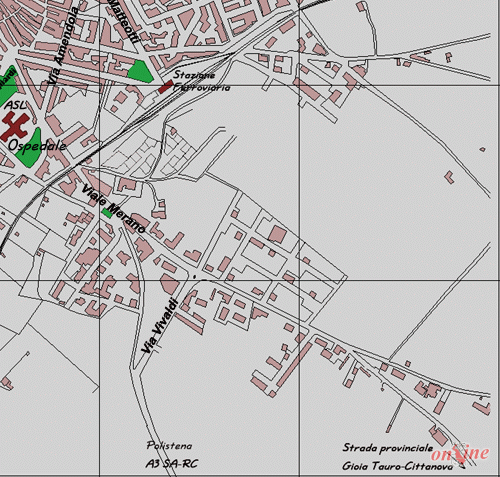The width and height of the screenshot is (500, 477).
Task: Click the Stazione Ferroviaria label
Action: pos(201,81)
